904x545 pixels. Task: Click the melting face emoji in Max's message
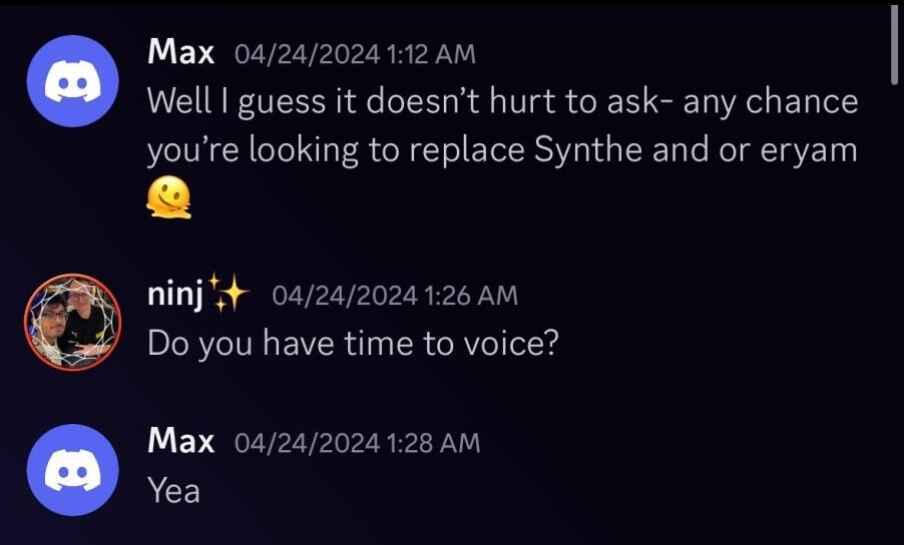168,197
